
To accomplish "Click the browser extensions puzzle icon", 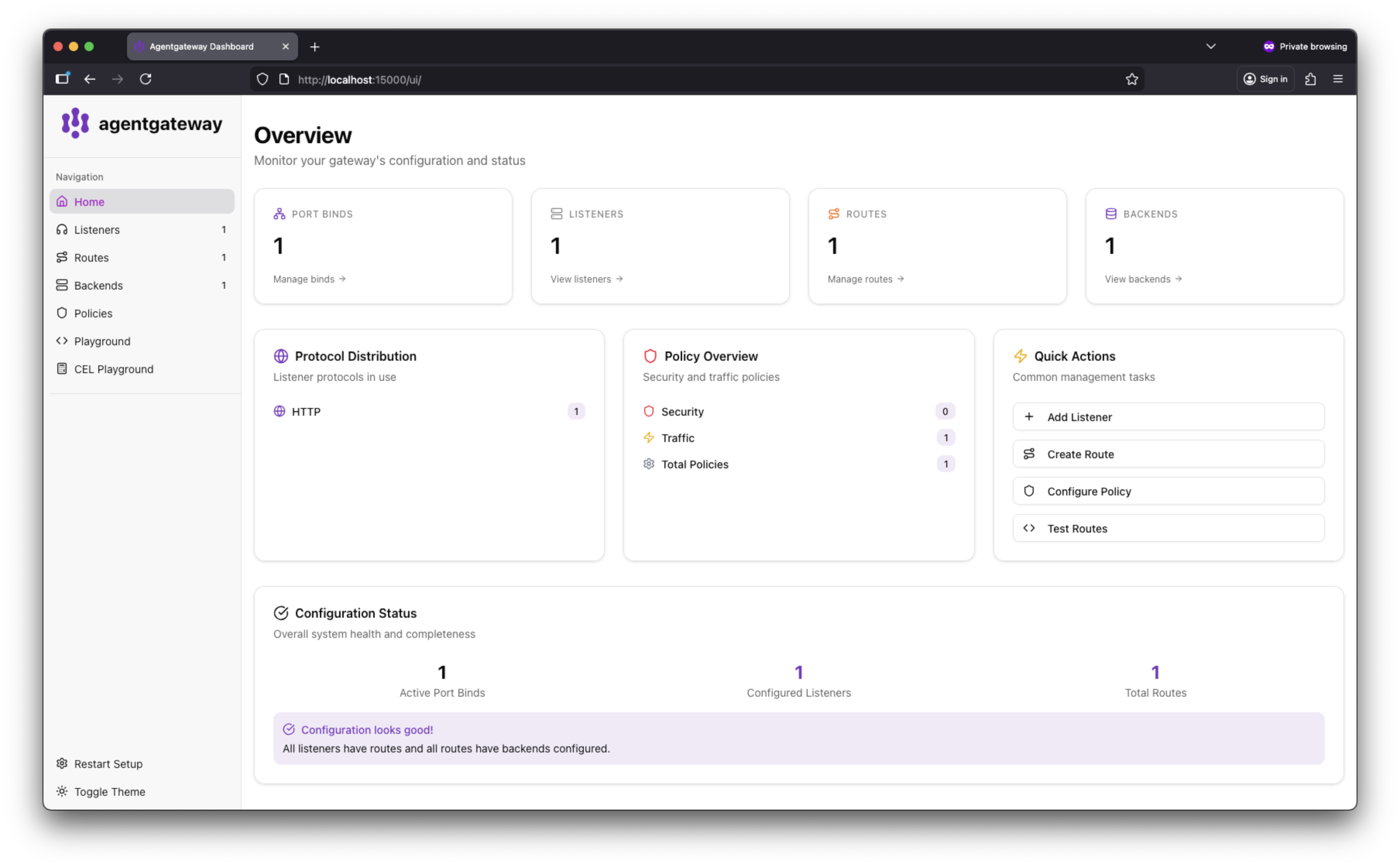I will [1311, 79].
